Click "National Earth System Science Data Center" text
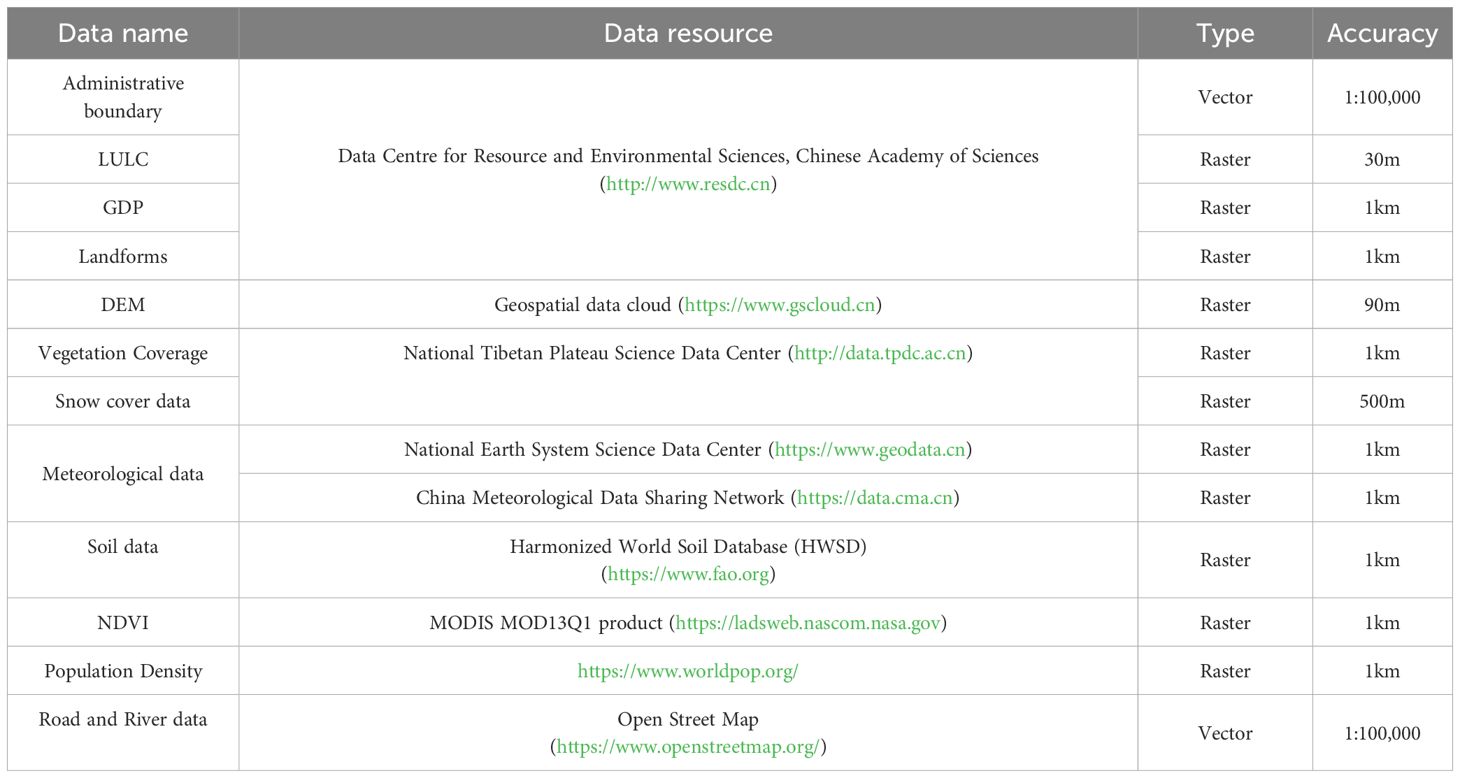The width and height of the screenshot is (1460, 778). 583,450
